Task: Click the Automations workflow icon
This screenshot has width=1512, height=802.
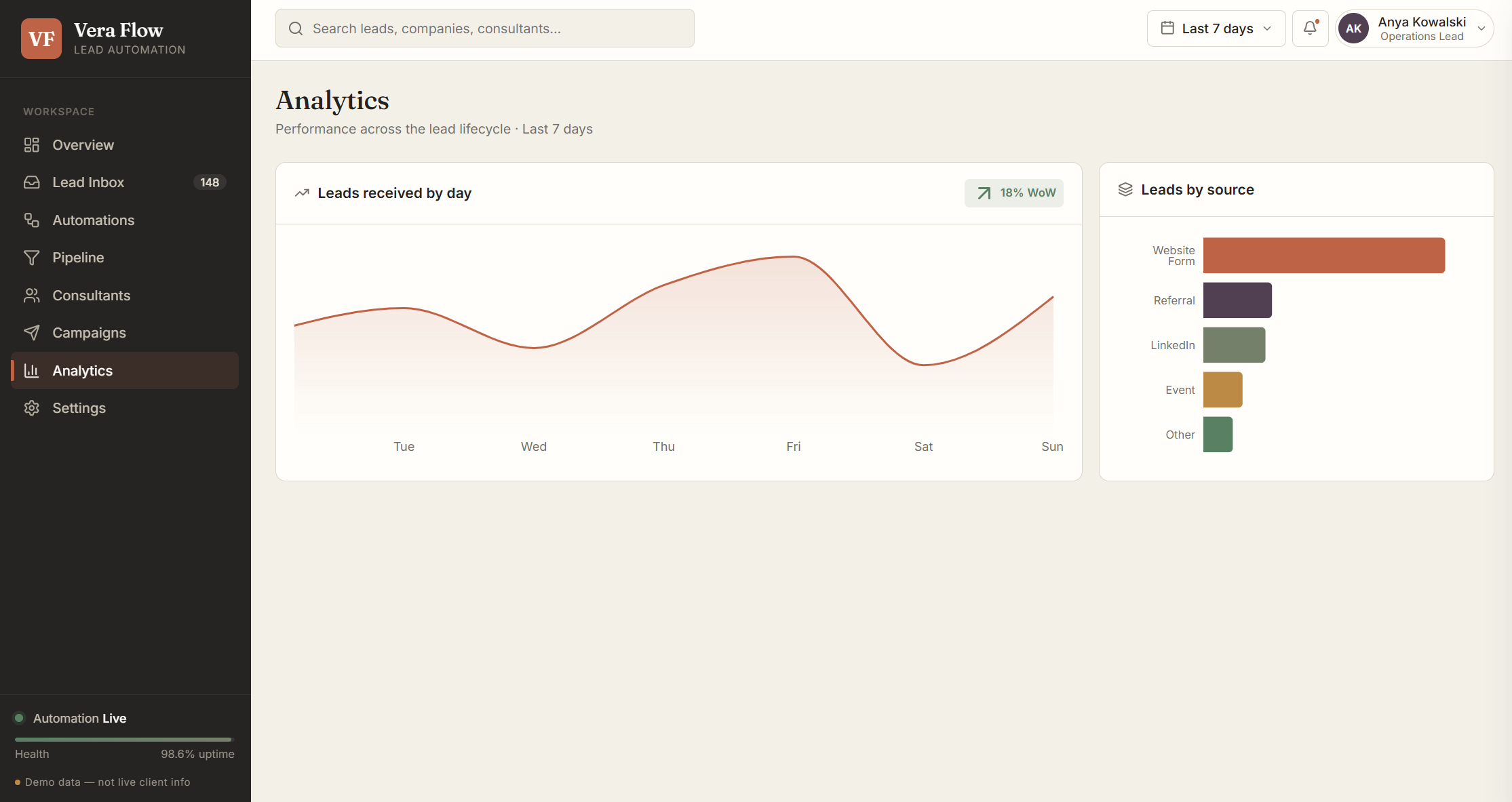Action: (32, 220)
